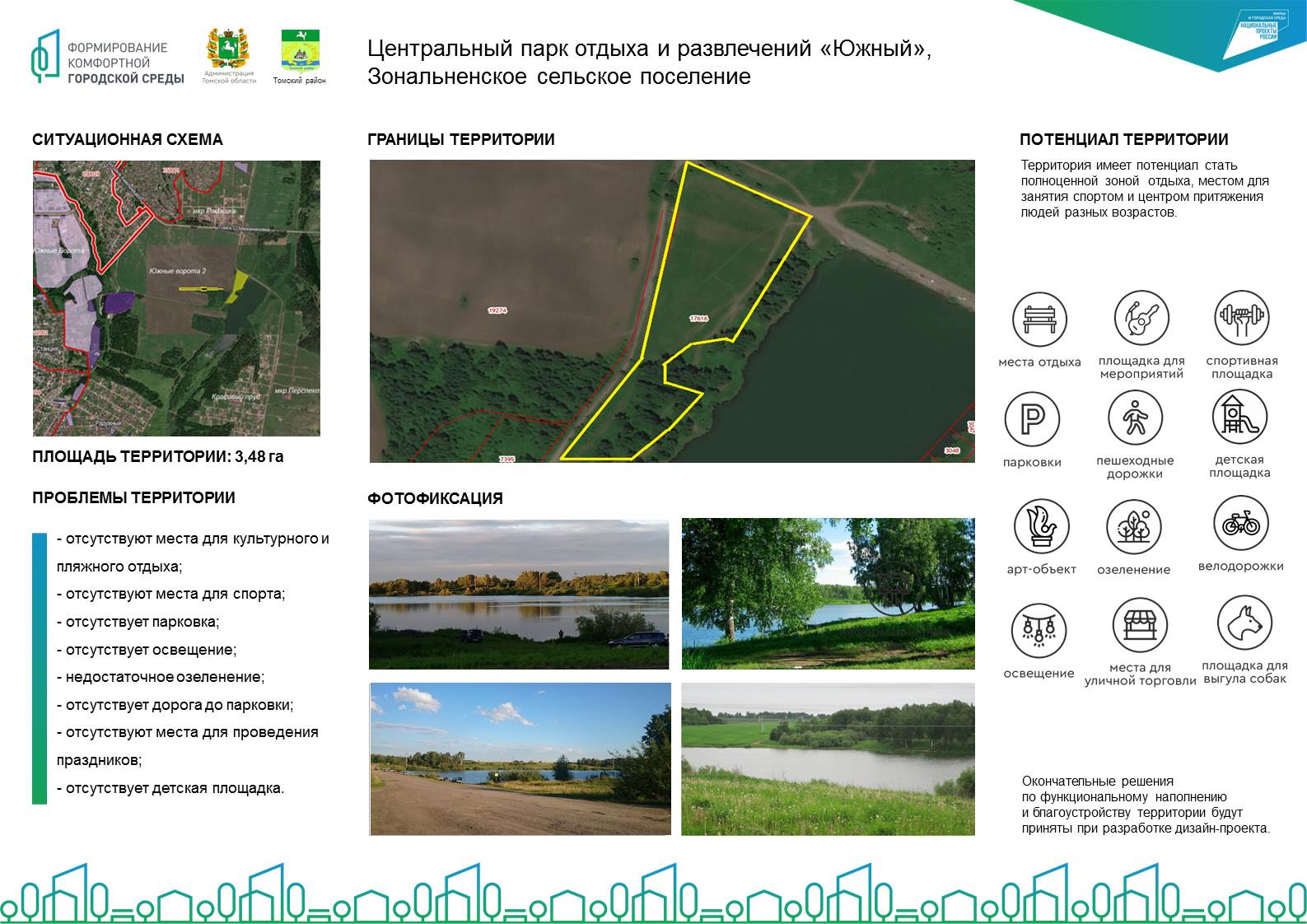This screenshot has width=1307, height=924.
Task: Click the label парковки
Action: (1032, 463)
